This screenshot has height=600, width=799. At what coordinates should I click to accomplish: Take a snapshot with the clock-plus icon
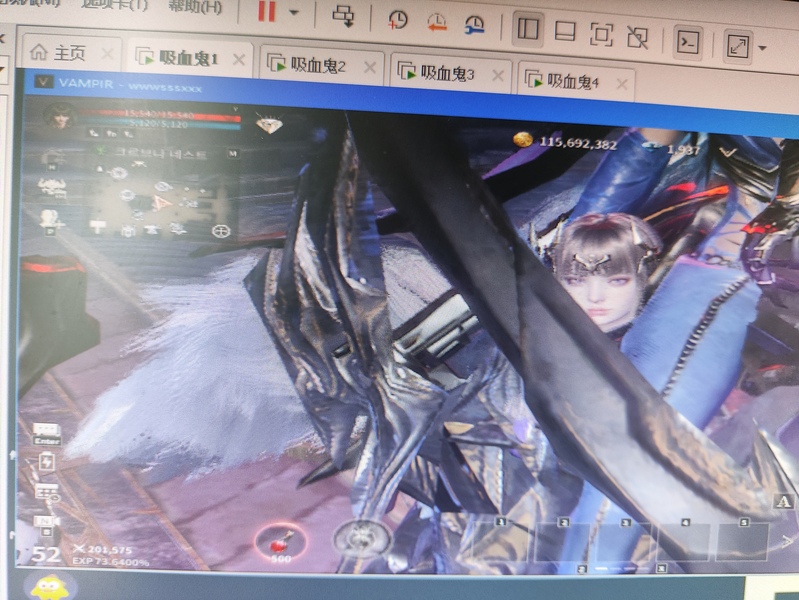coord(397,20)
